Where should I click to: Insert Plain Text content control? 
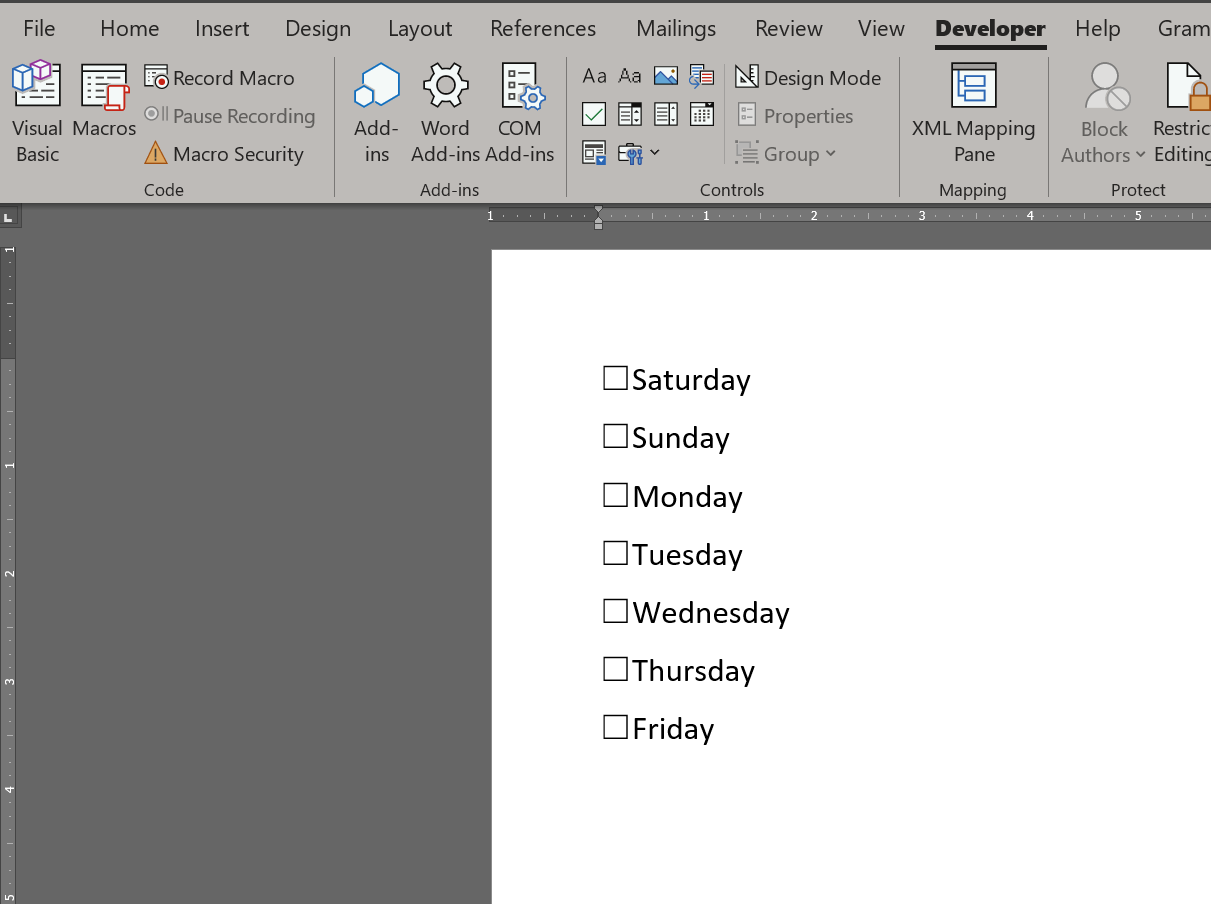click(630, 76)
